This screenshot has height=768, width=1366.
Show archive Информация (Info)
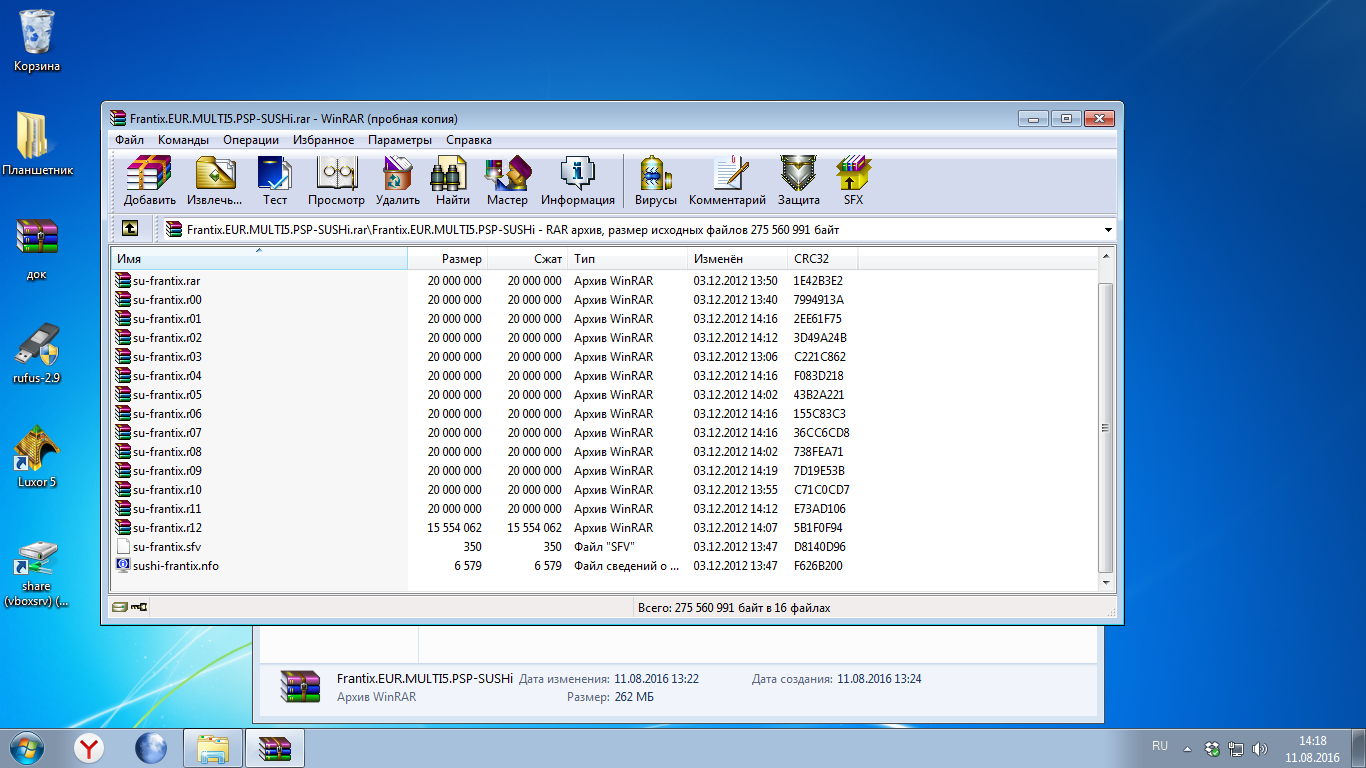pyautogui.click(x=578, y=180)
